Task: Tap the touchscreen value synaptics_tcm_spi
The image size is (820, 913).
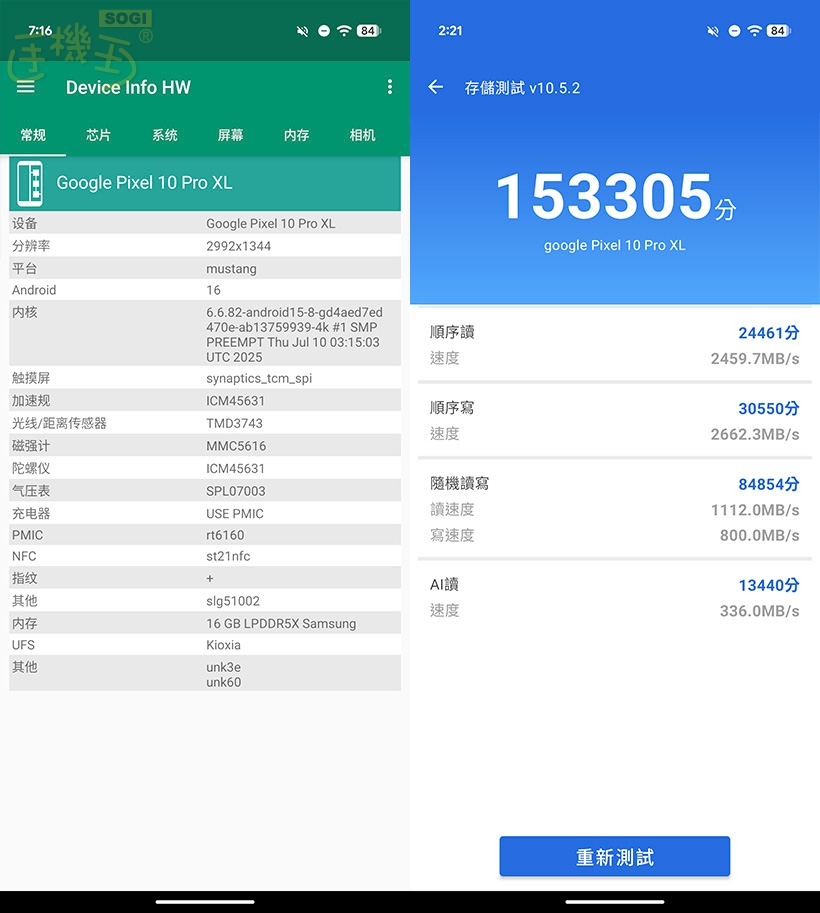Action: tap(259, 378)
